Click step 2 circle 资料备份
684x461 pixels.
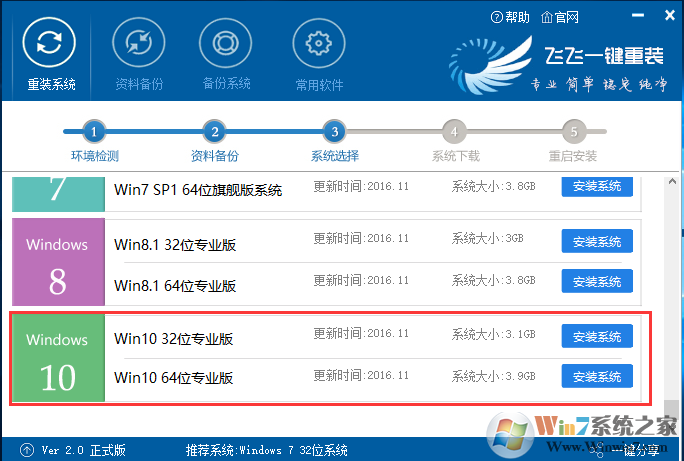215,131
